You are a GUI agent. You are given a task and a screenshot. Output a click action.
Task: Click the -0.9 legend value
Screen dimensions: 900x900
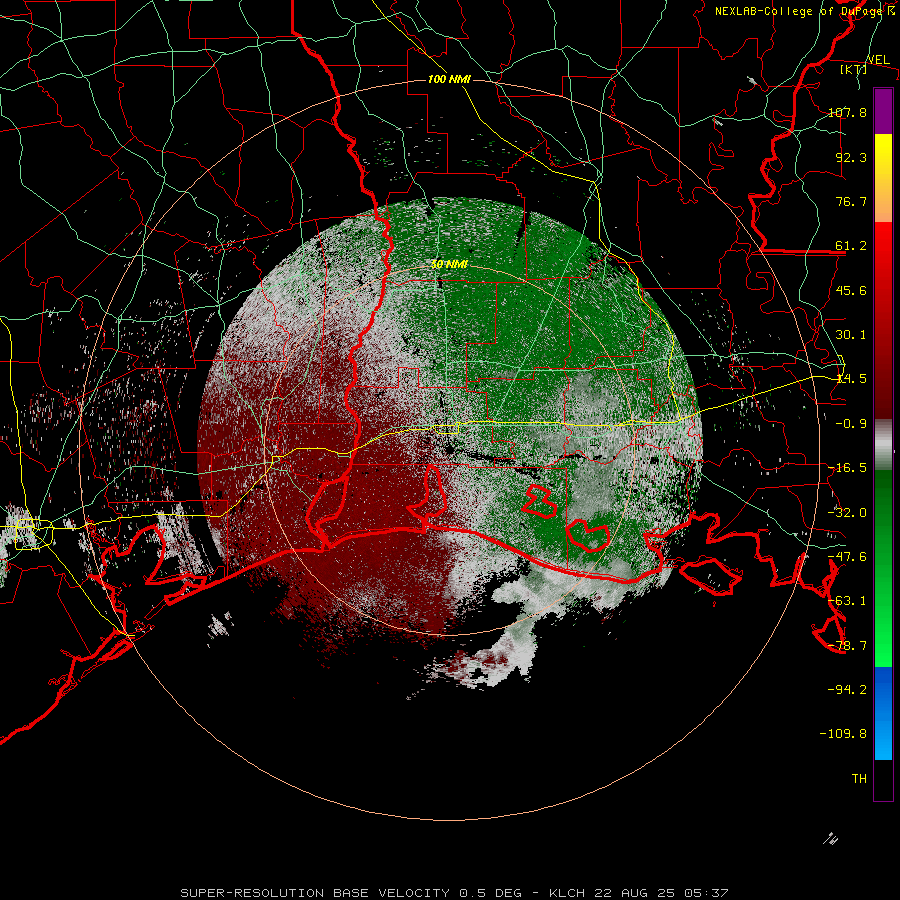click(x=851, y=423)
